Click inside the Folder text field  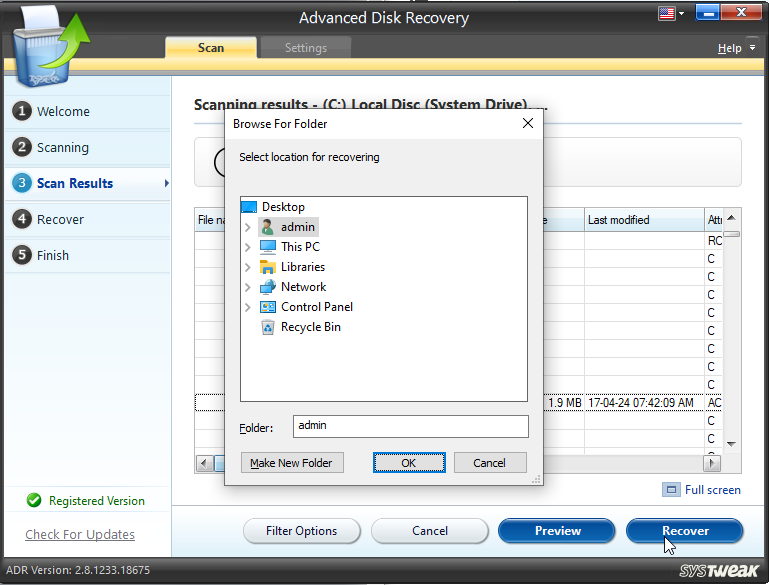tap(410, 426)
